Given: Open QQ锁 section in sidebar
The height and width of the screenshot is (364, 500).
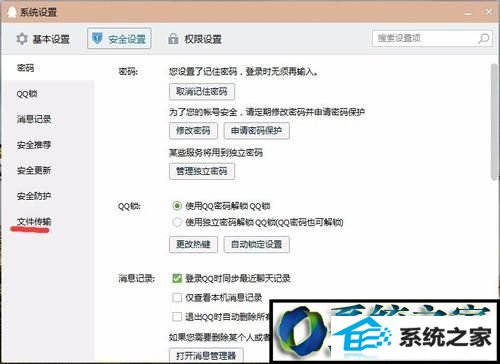Looking at the screenshot, I should tap(27, 94).
